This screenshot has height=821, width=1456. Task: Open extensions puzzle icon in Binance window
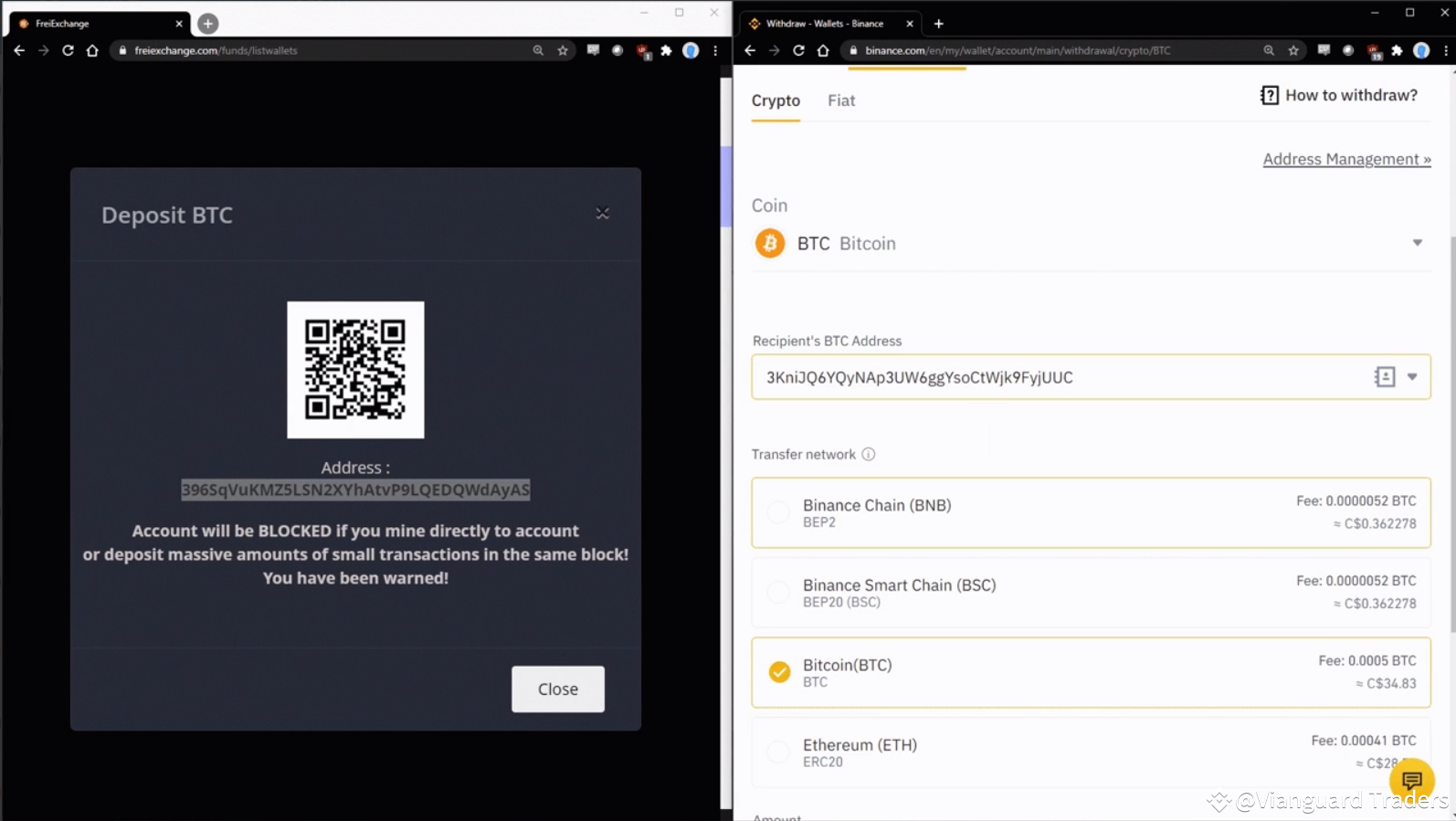[1397, 50]
